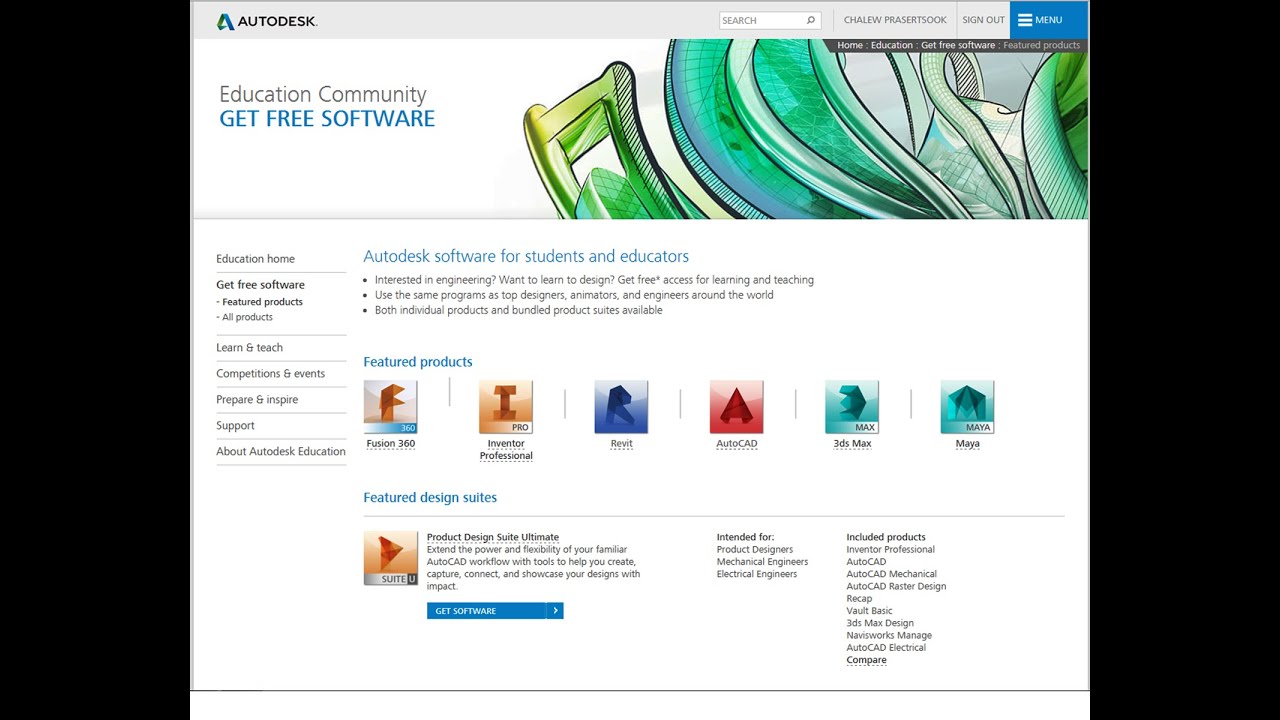
Task: Open About Autodesk Education sidebar item
Action: click(x=281, y=452)
